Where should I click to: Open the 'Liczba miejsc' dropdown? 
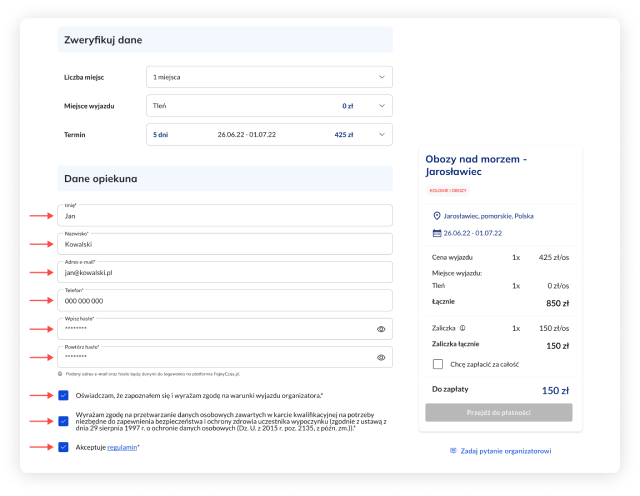click(268, 76)
